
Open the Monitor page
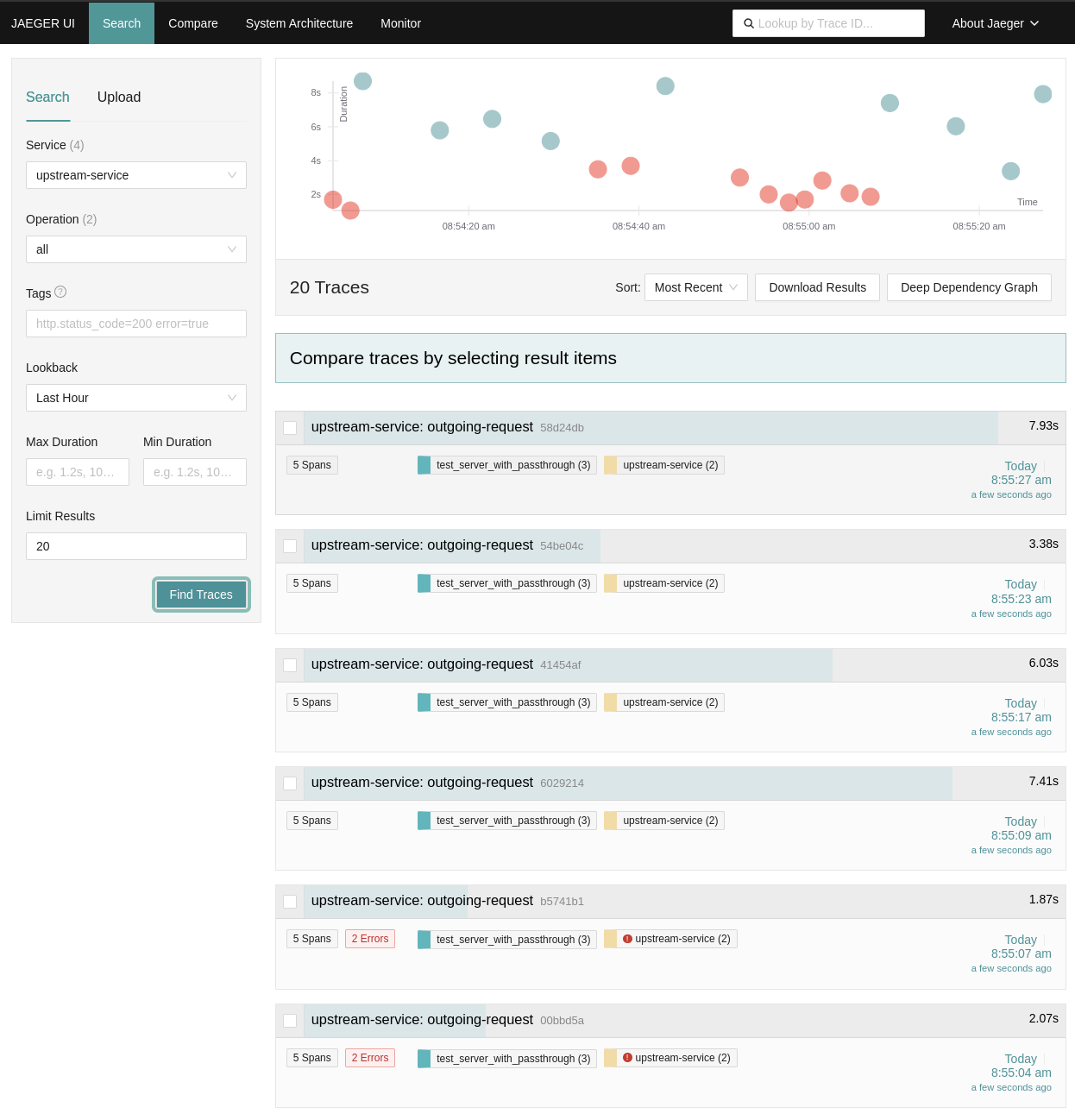[401, 23]
